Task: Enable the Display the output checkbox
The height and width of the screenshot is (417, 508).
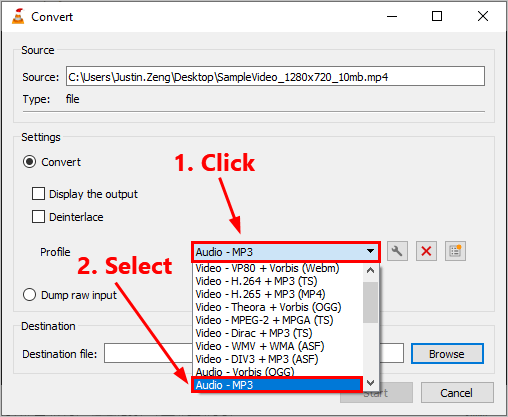Action: click(x=38, y=194)
